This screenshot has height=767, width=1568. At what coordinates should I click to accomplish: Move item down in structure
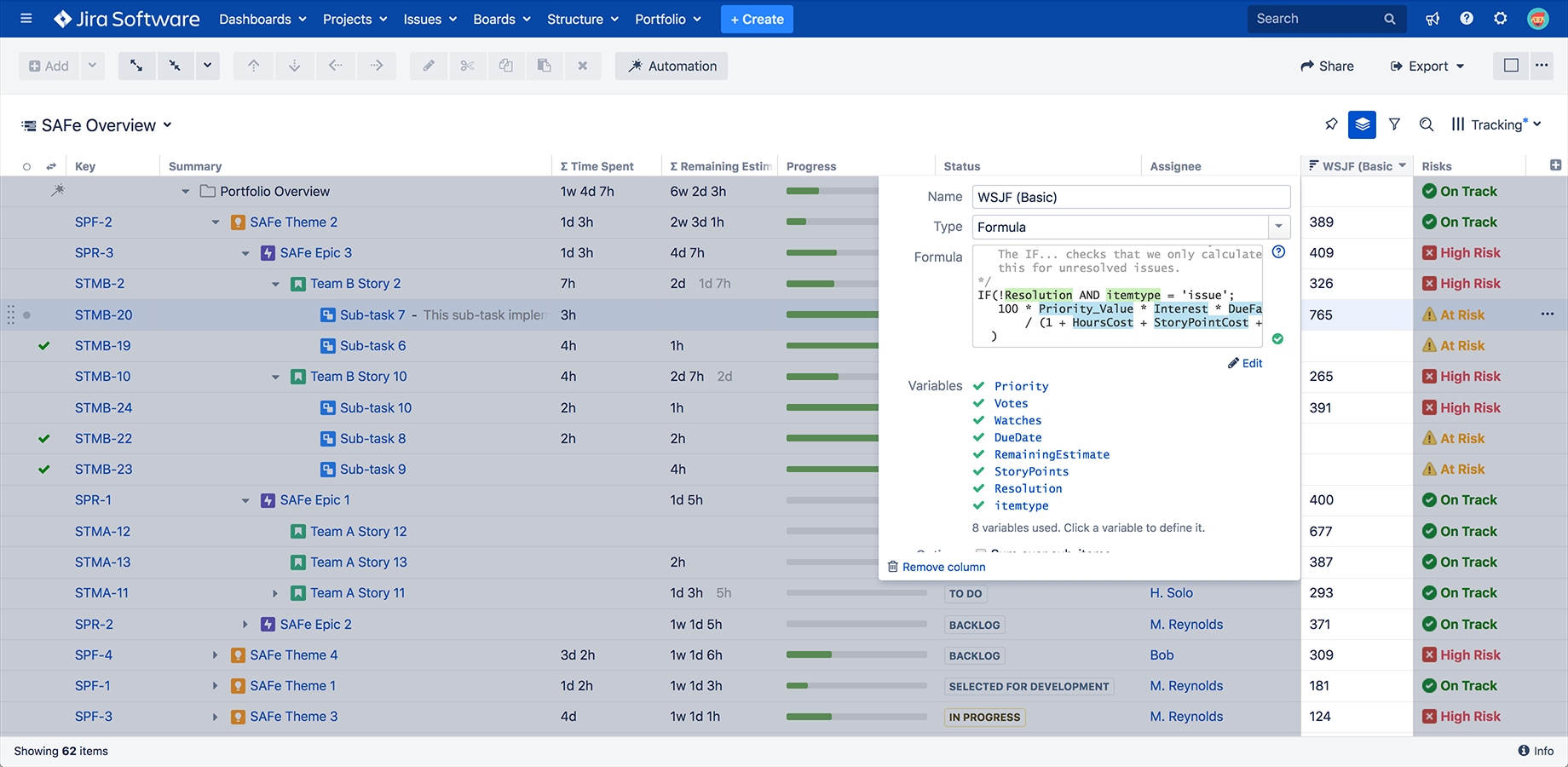tap(294, 66)
